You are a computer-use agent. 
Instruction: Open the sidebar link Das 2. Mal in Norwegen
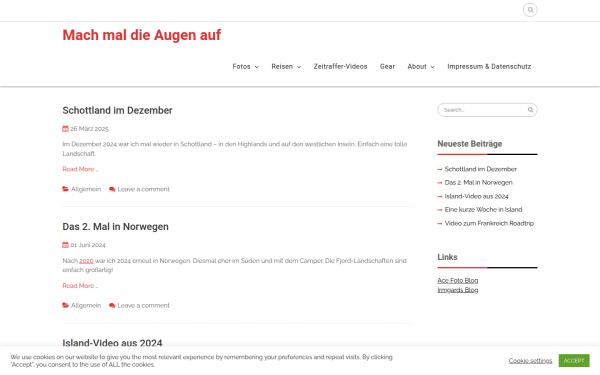(x=478, y=183)
